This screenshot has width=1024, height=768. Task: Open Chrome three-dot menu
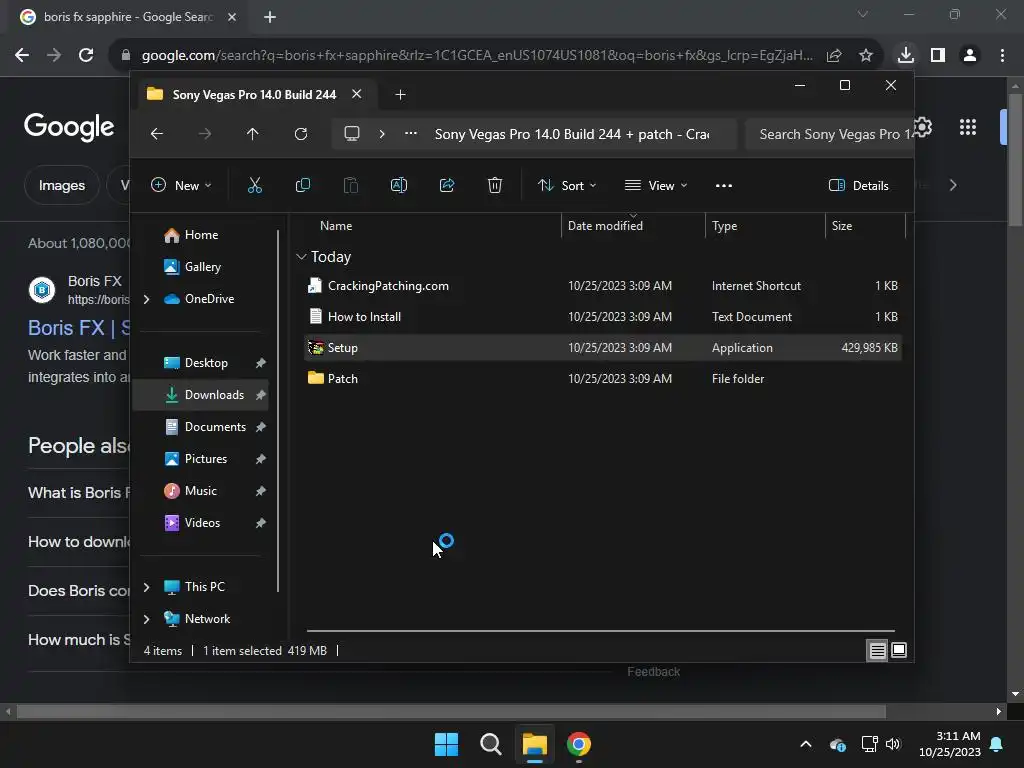click(x=1002, y=55)
